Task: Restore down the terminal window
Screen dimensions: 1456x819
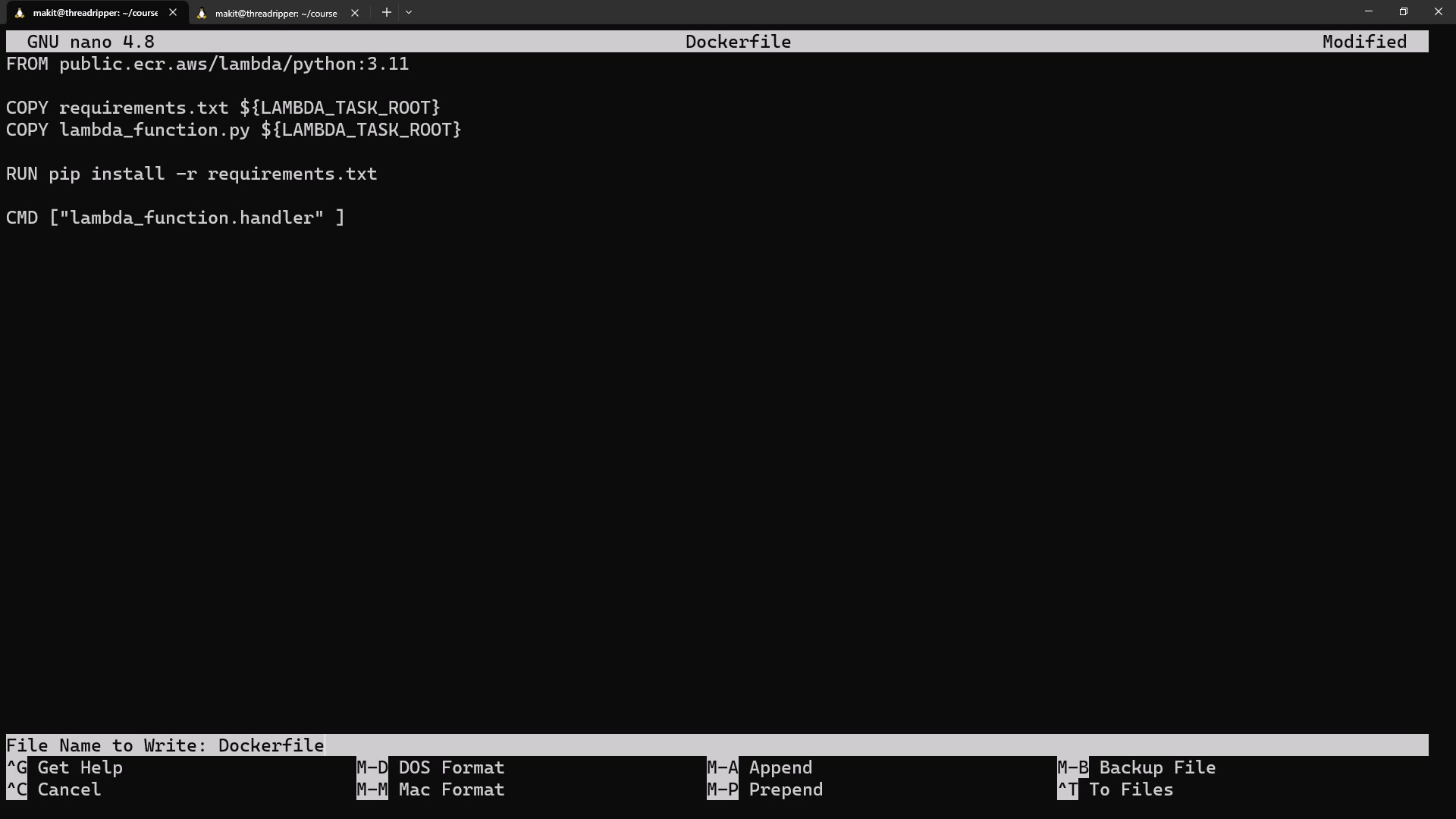Action: [x=1403, y=12]
